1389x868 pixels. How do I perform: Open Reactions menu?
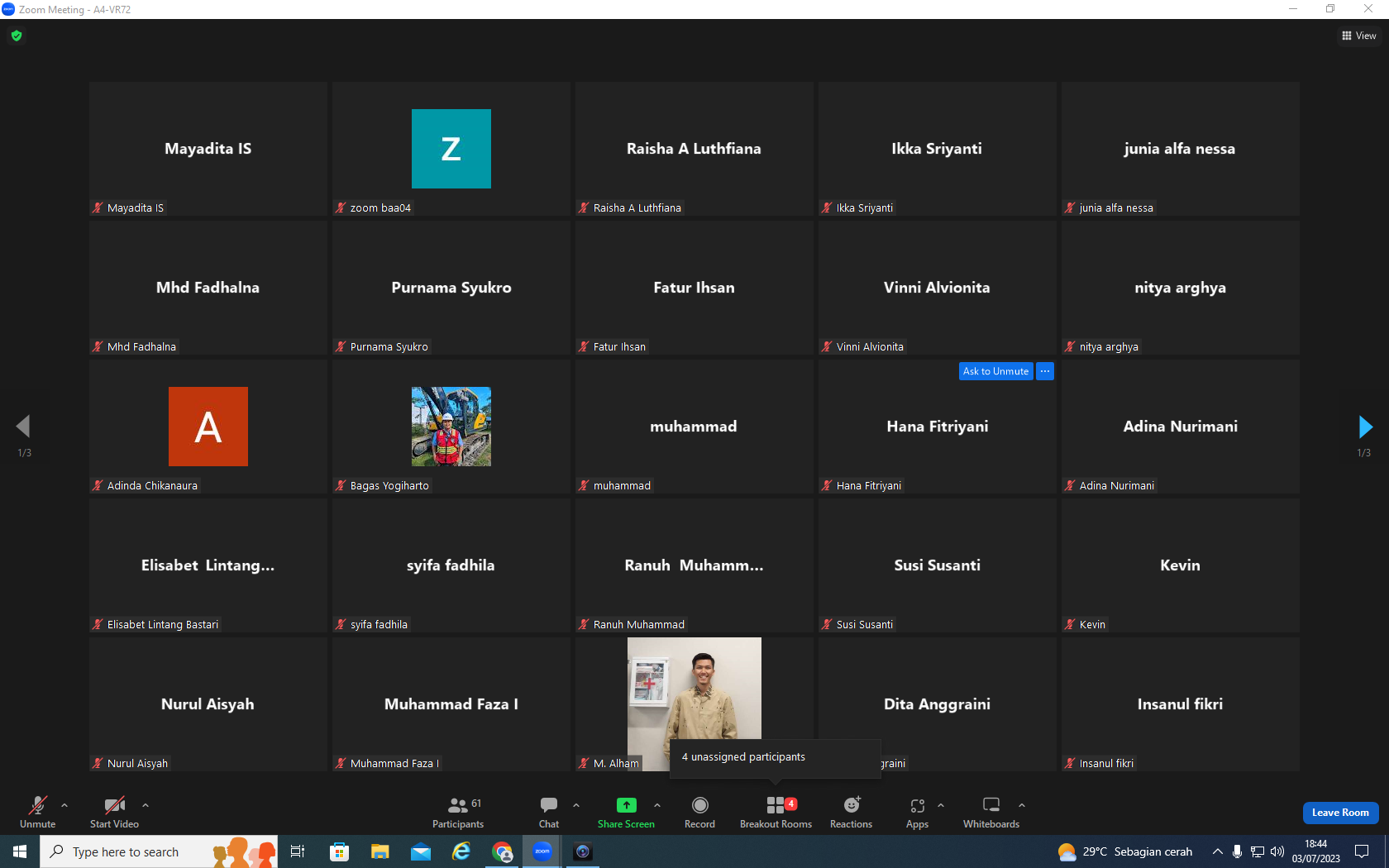tap(851, 813)
